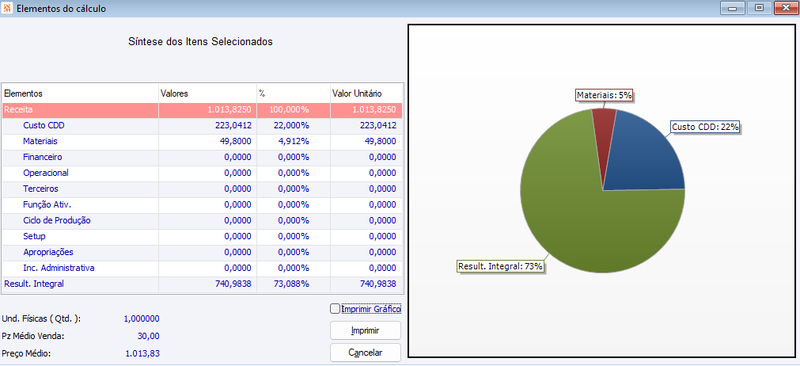This screenshot has width=800, height=366.
Task: Click the Valor Unitário column header
Action: point(366,93)
